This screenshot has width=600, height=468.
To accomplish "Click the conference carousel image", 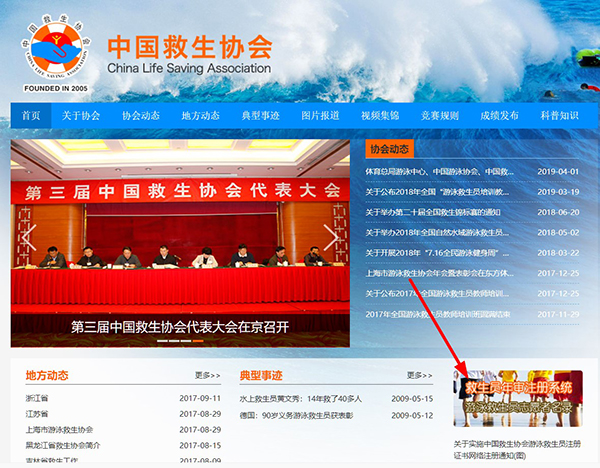I will click(x=180, y=243).
